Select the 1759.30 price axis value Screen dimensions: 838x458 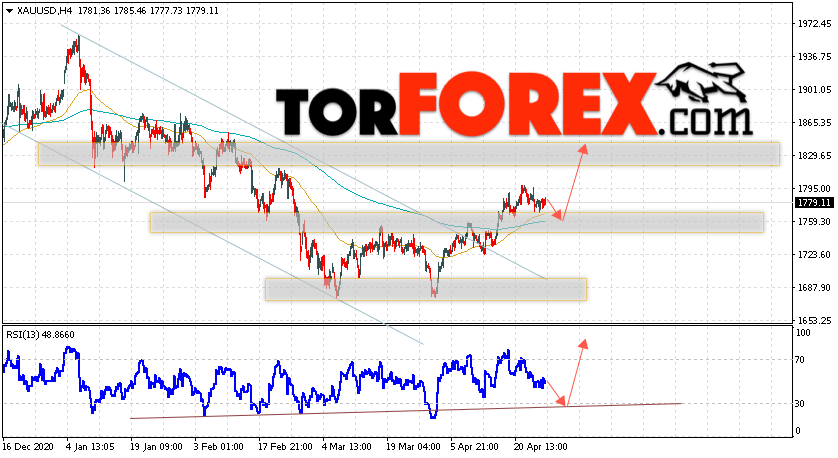(x=814, y=221)
